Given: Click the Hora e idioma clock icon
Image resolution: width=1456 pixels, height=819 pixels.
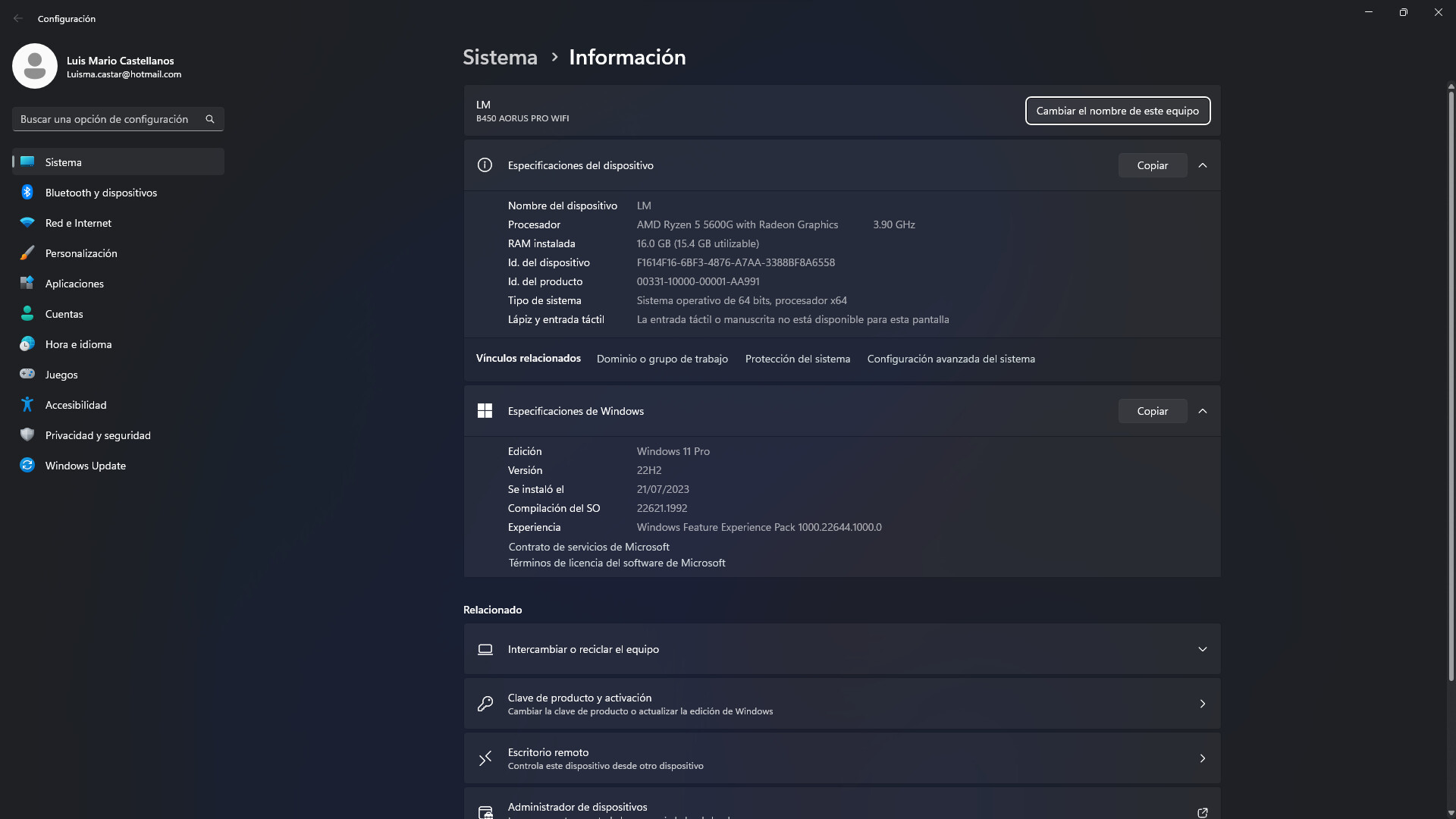Looking at the screenshot, I should (27, 344).
